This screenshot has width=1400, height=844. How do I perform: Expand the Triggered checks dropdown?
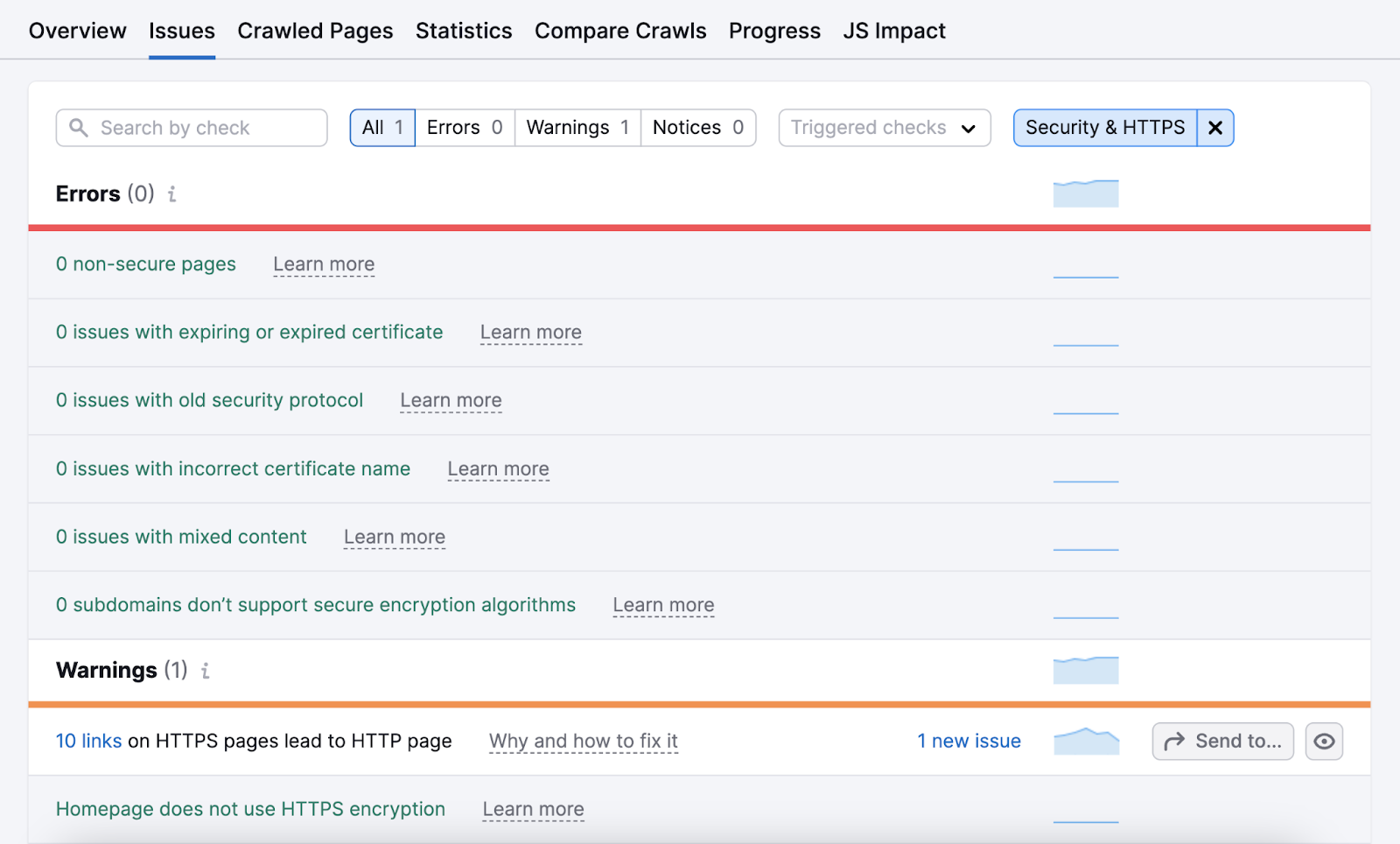click(884, 128)
